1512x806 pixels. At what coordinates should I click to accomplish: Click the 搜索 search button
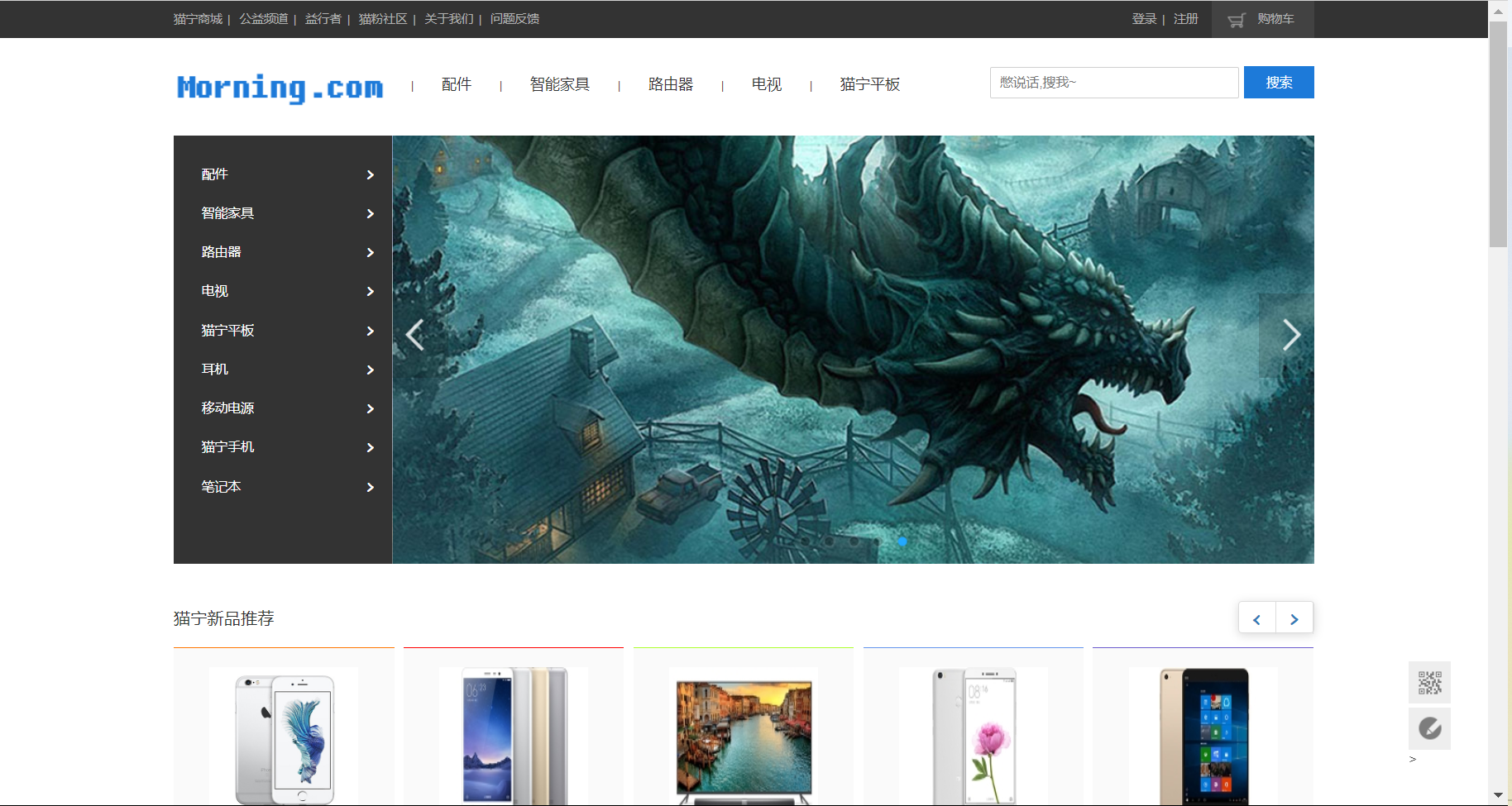click(x=1279, y=83)
